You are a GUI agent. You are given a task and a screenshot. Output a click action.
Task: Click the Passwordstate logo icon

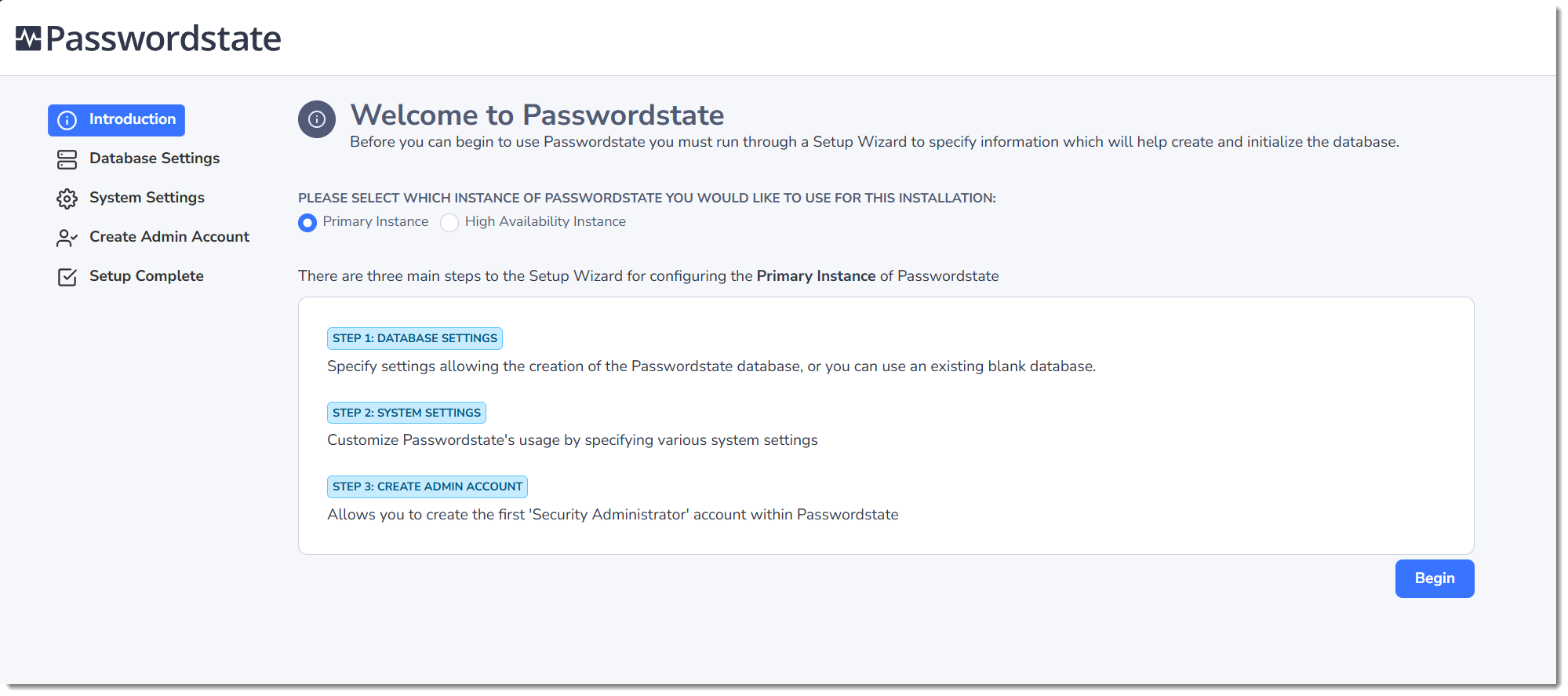pos(28,38)
